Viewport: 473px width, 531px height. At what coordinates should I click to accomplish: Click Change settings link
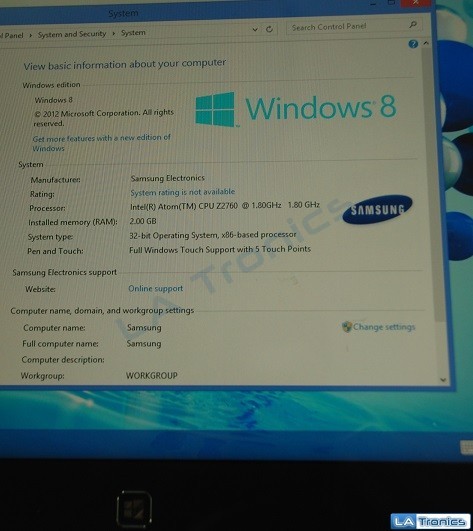pos(384,327)
